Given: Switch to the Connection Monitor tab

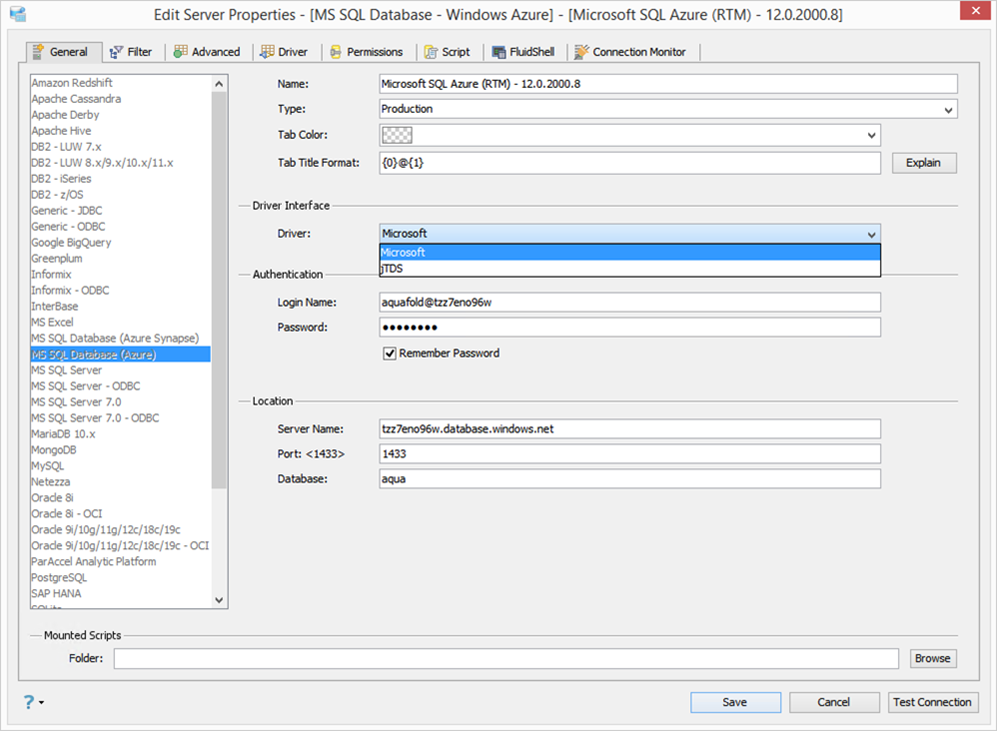Looking at the screenshot, I should (630, 52).
